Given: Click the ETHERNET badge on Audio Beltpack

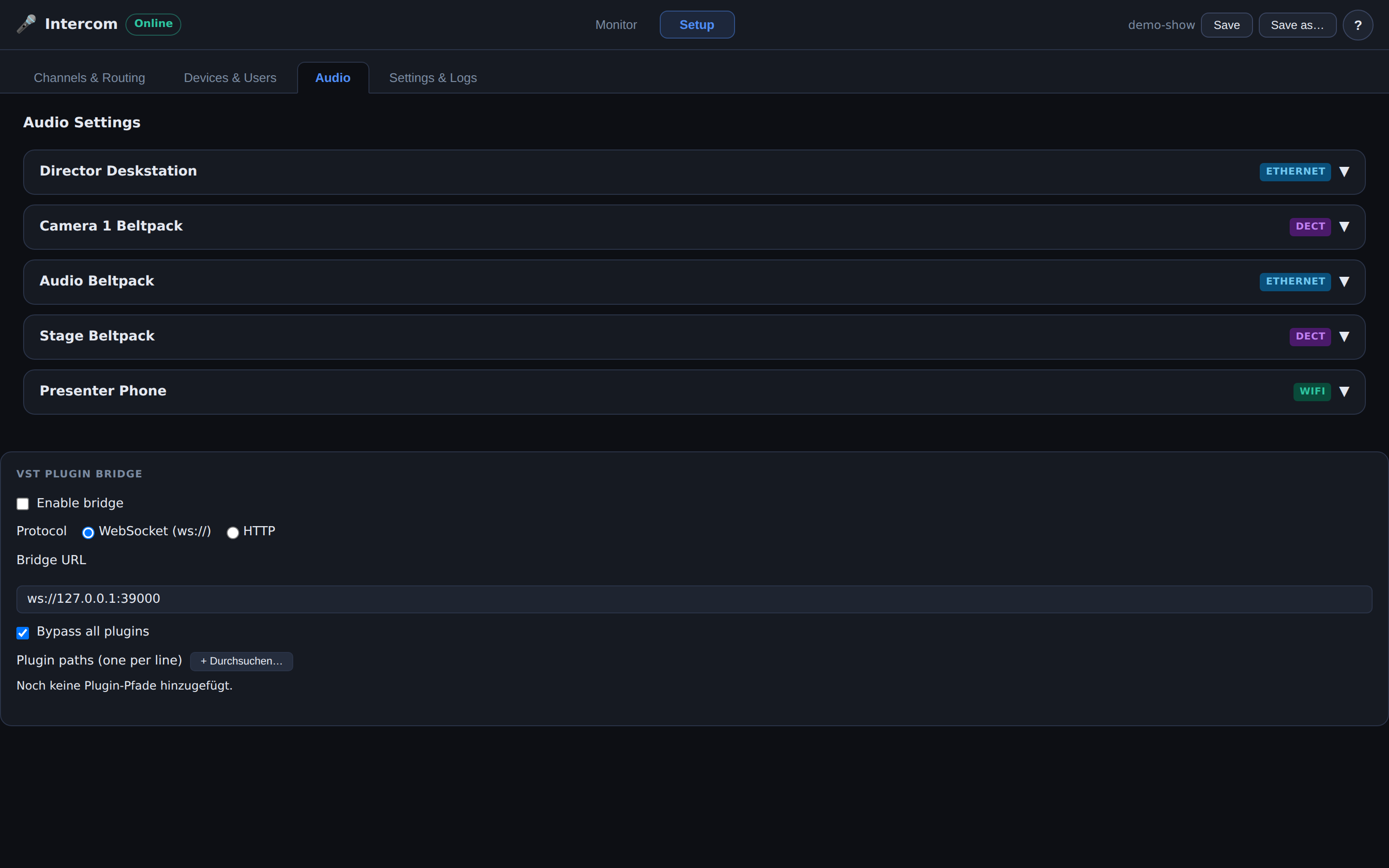Looking at the screenshot, I should click(x=1295, y=281).
